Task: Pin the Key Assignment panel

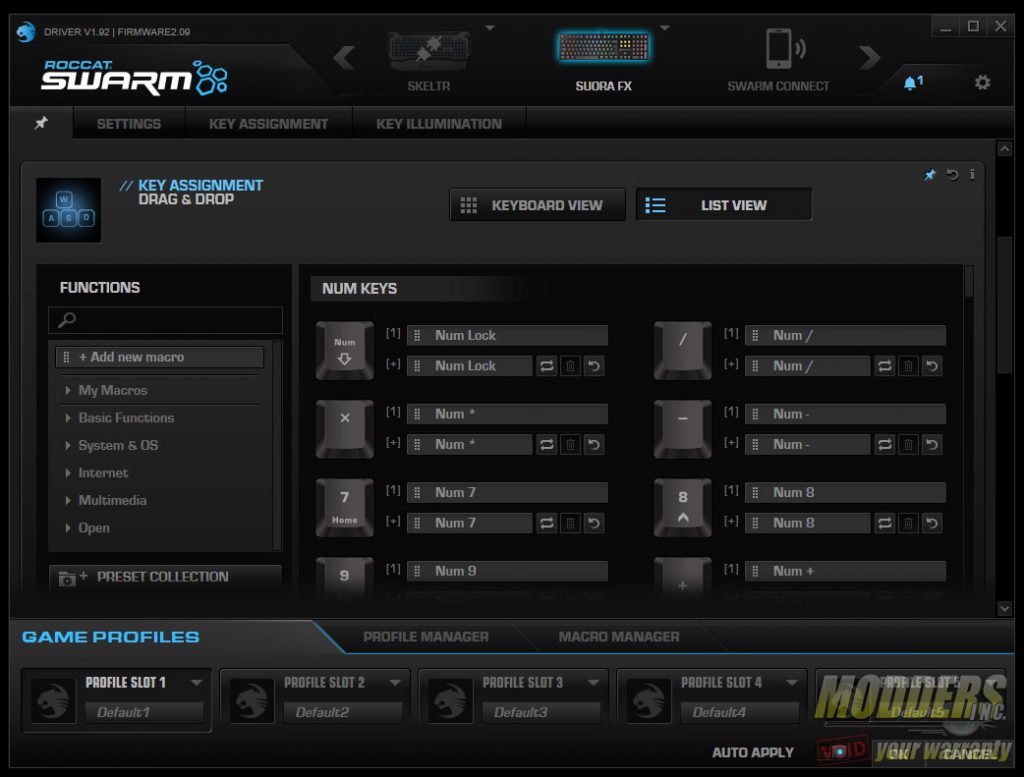Action: 930,174
